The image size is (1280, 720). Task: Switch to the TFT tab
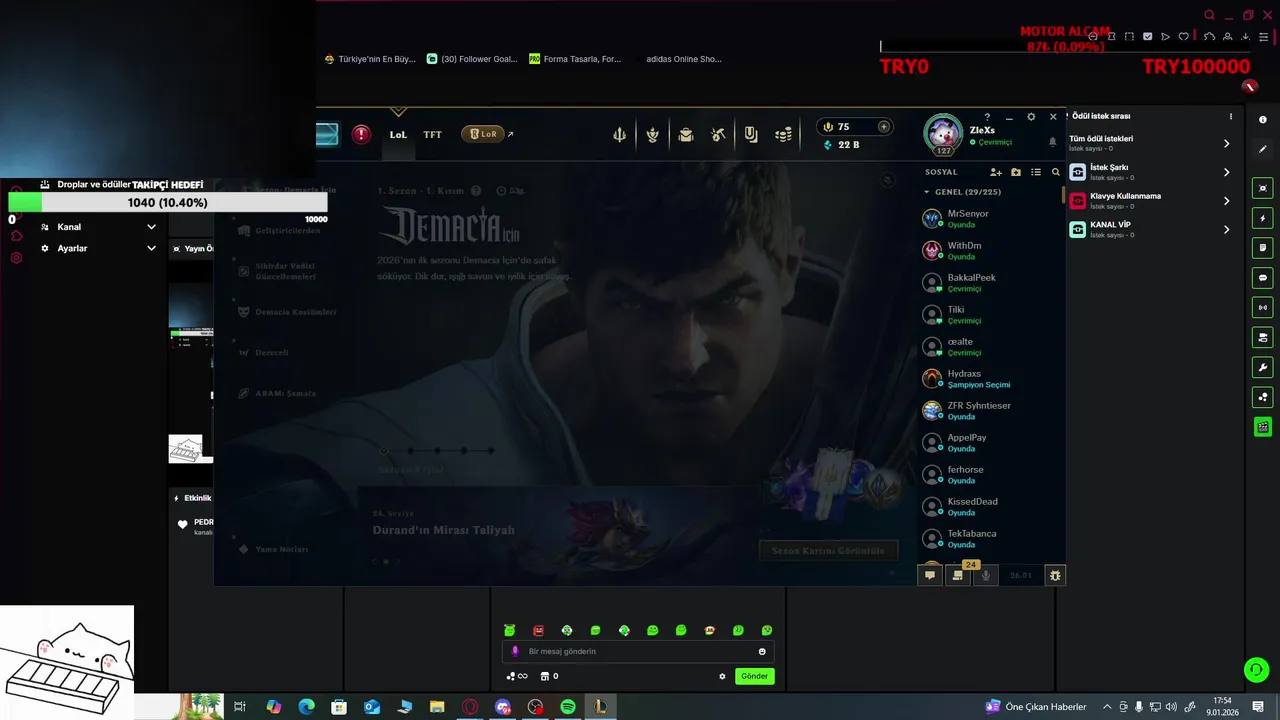(x=432, y=134)
